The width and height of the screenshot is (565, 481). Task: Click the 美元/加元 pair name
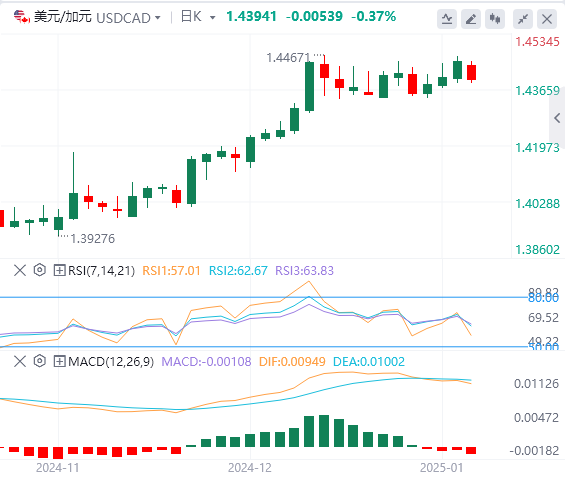coord(63,17)
